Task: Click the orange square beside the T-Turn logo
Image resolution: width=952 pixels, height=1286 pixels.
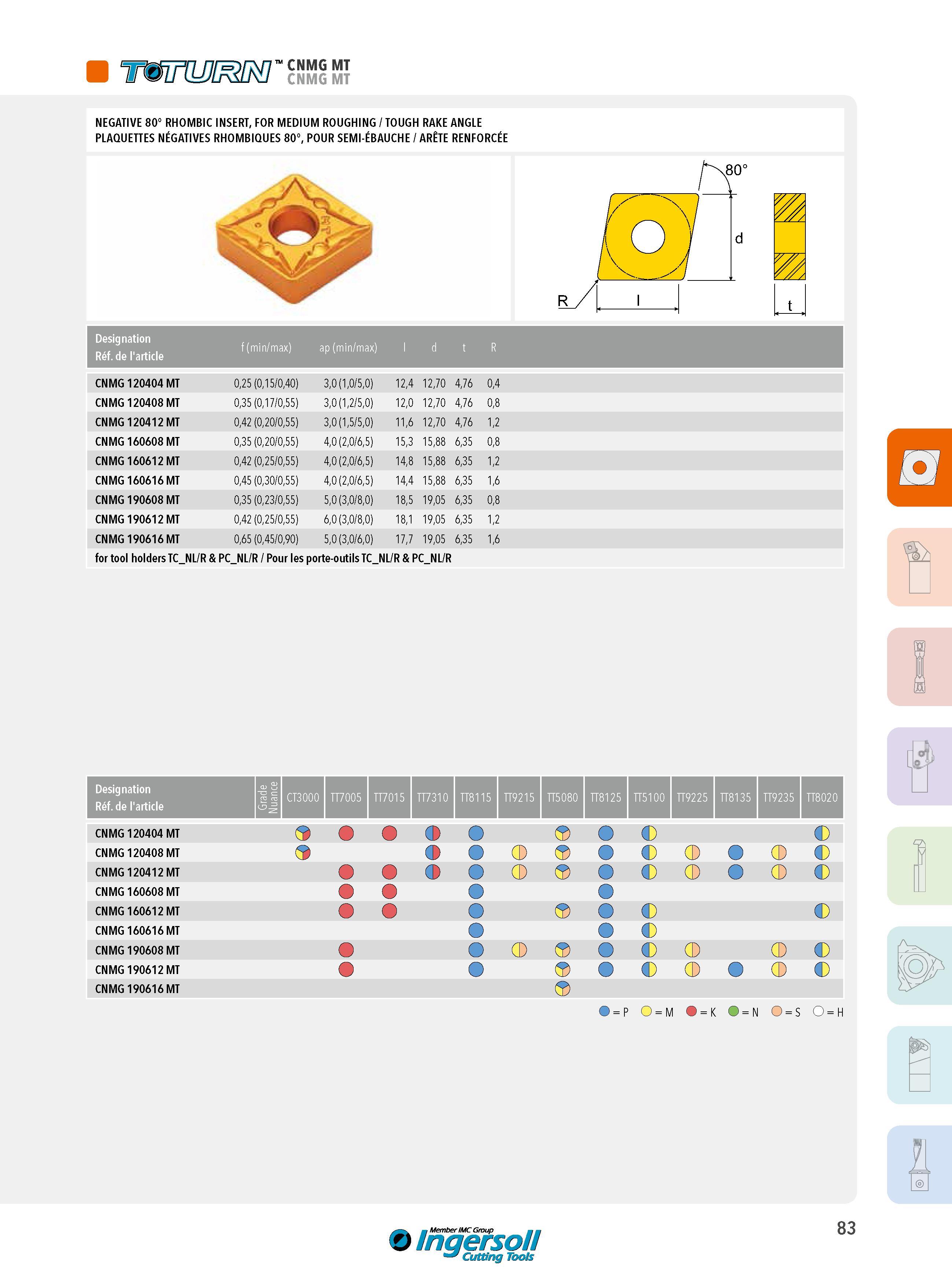Action: point(97,71)
